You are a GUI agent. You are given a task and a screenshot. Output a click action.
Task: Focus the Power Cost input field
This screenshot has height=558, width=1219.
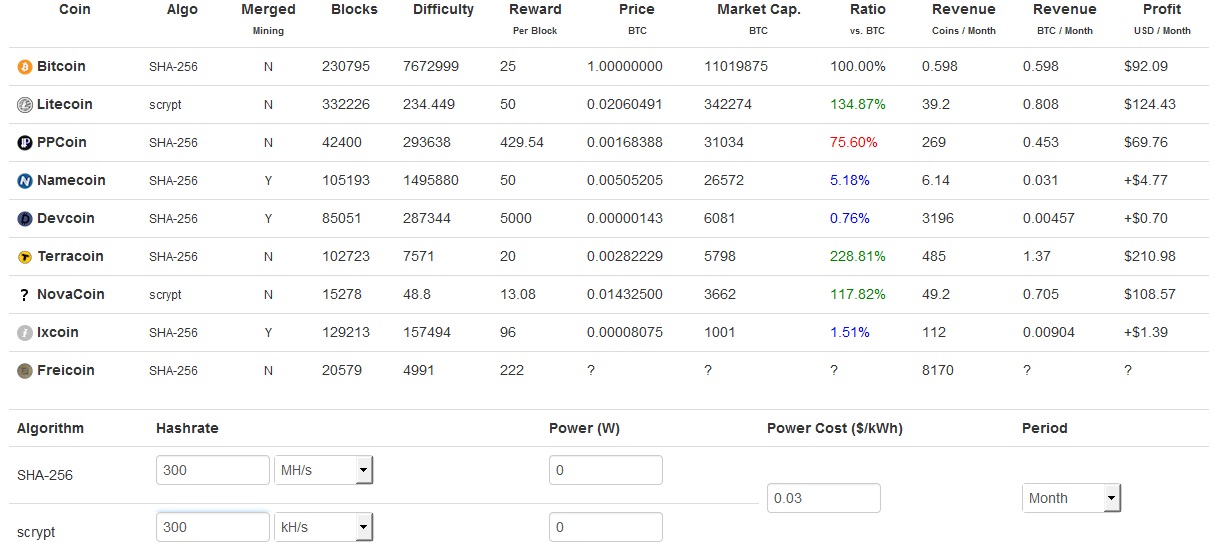(824, 498)
